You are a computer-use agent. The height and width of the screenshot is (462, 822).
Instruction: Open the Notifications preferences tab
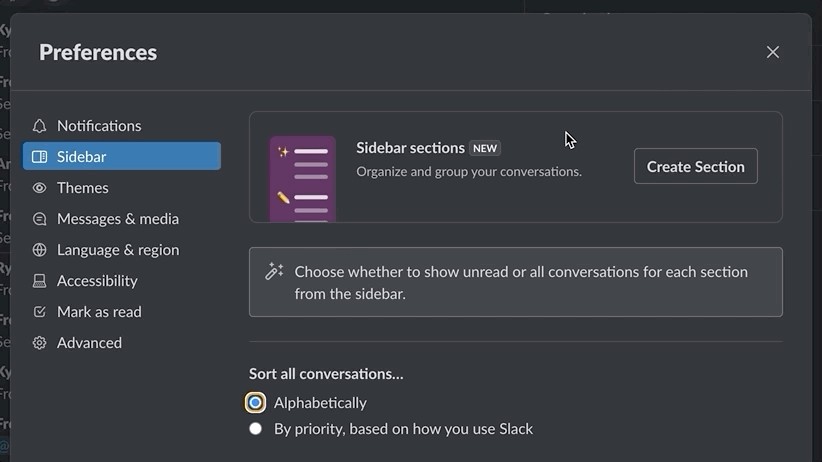(x=122, y=126)
